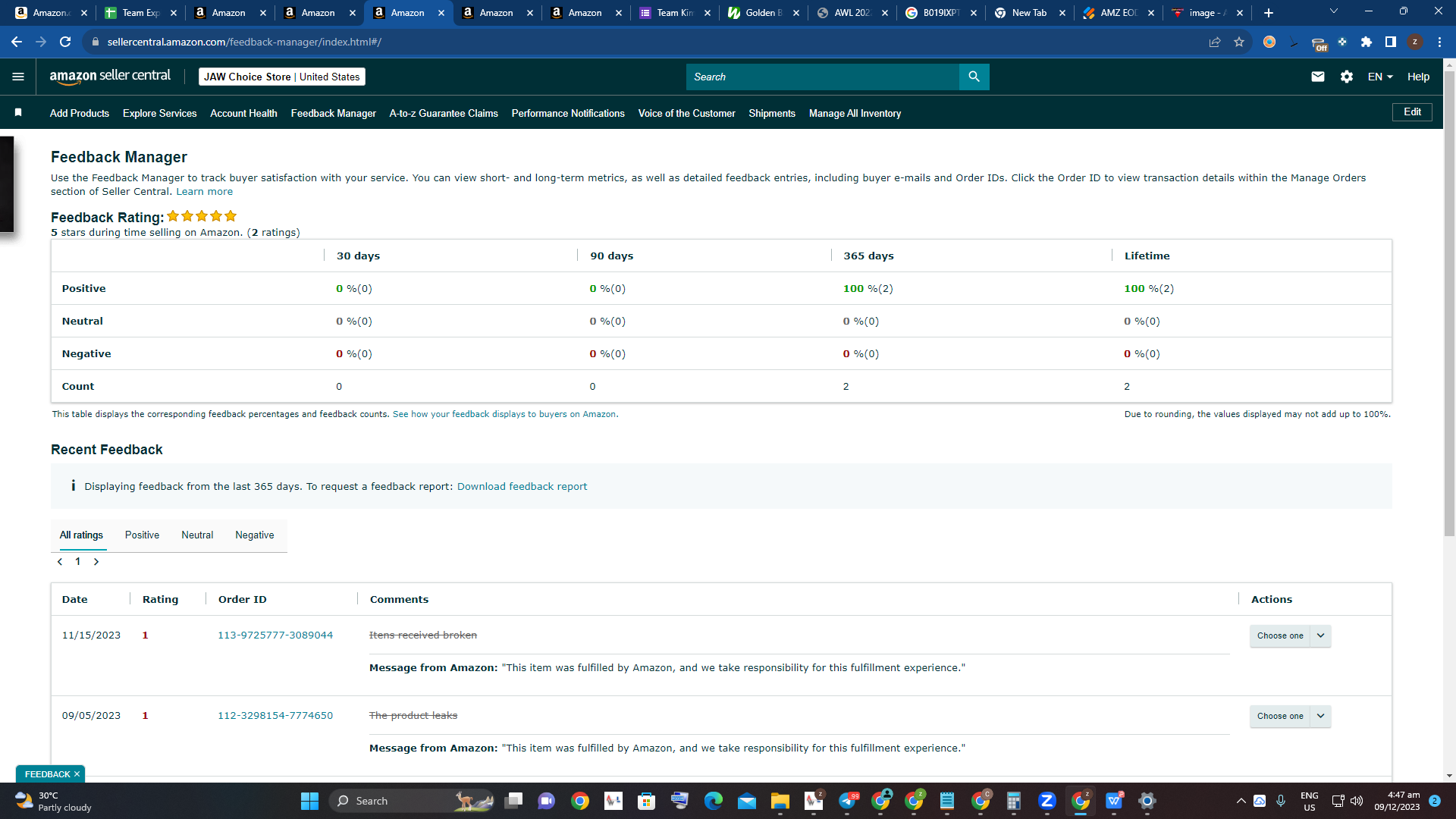
Task: Select the All ratings tab
Action: pos(81,535)
